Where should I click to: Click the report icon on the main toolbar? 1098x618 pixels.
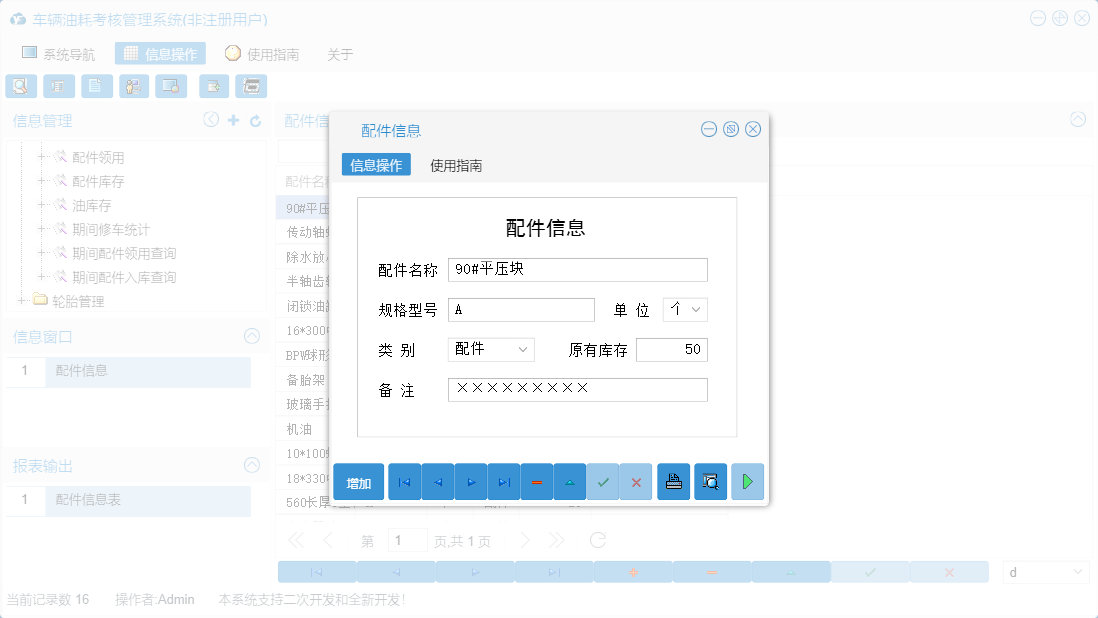59,86
